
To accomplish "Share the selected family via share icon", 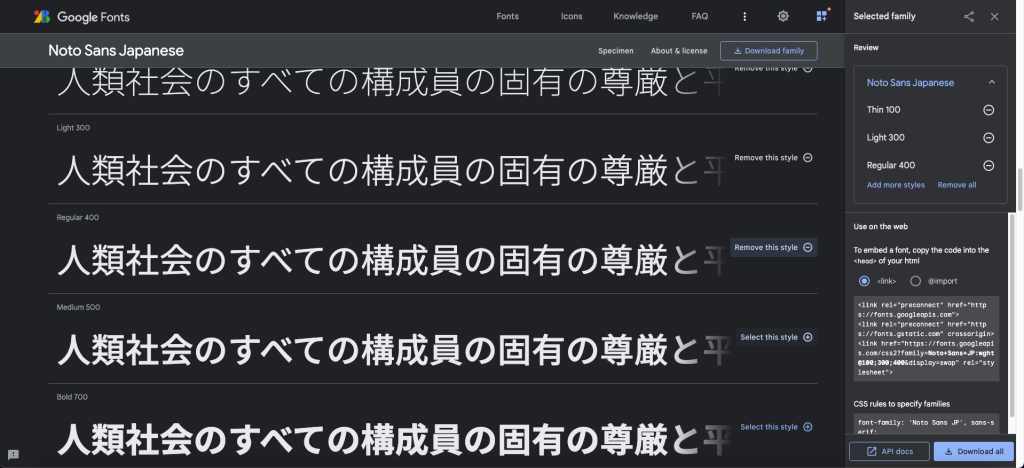I will (x=969, y=16).
